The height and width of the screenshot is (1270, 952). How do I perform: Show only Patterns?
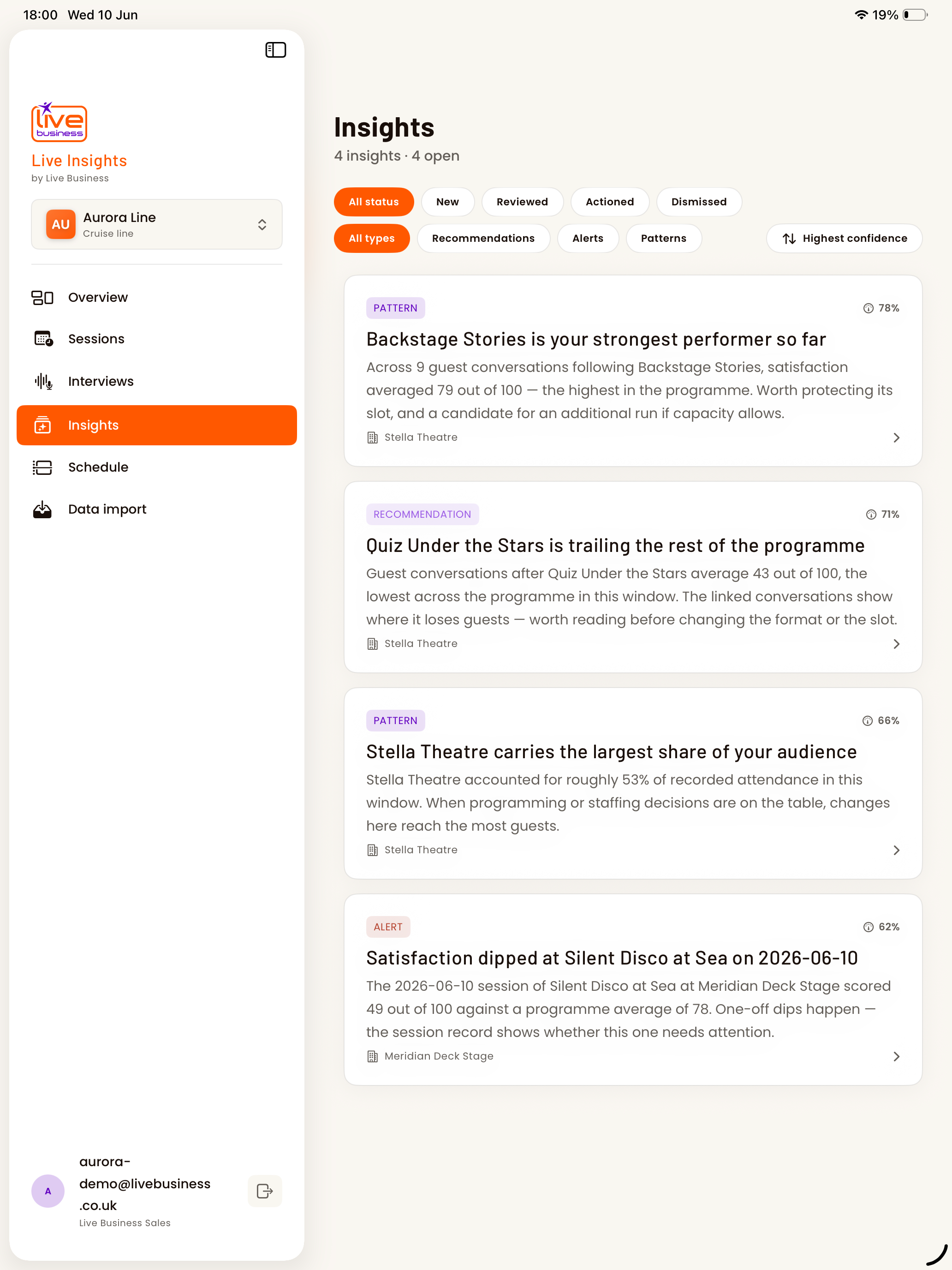point(663,238)
